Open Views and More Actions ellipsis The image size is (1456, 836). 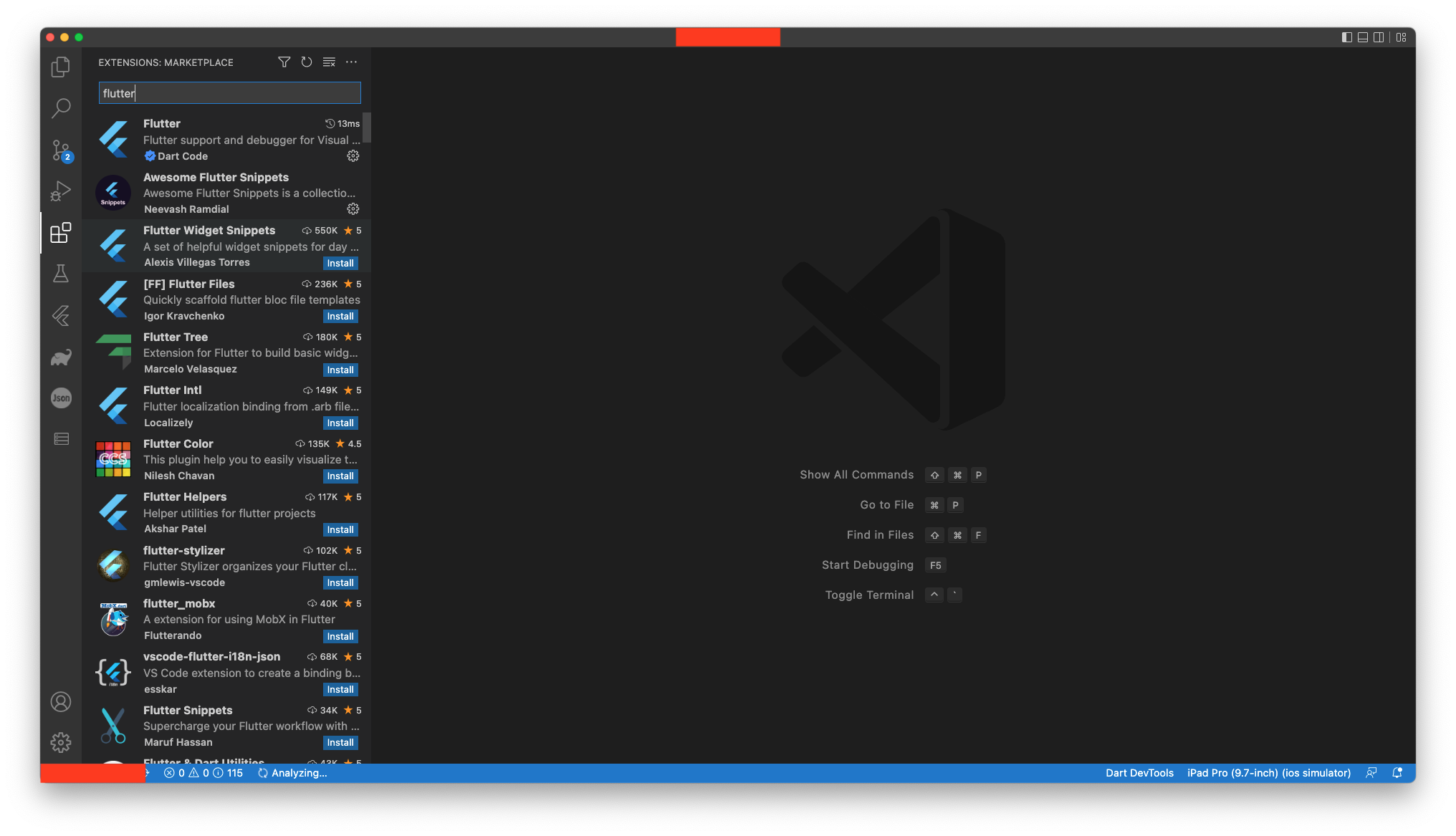point(351,62)
